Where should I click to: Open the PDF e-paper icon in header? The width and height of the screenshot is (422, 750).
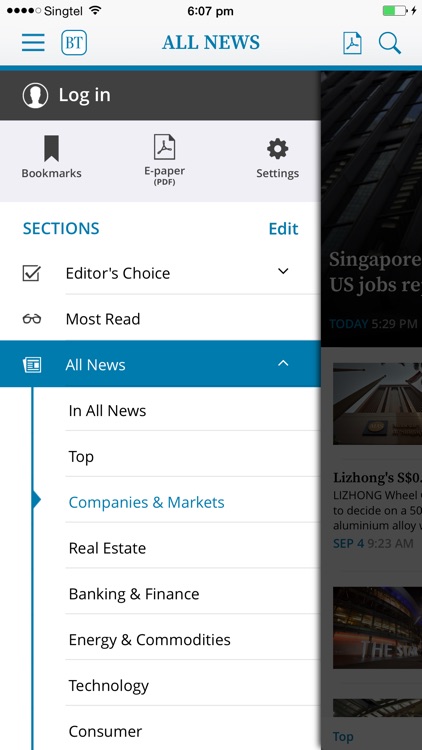tap(353, 43)
